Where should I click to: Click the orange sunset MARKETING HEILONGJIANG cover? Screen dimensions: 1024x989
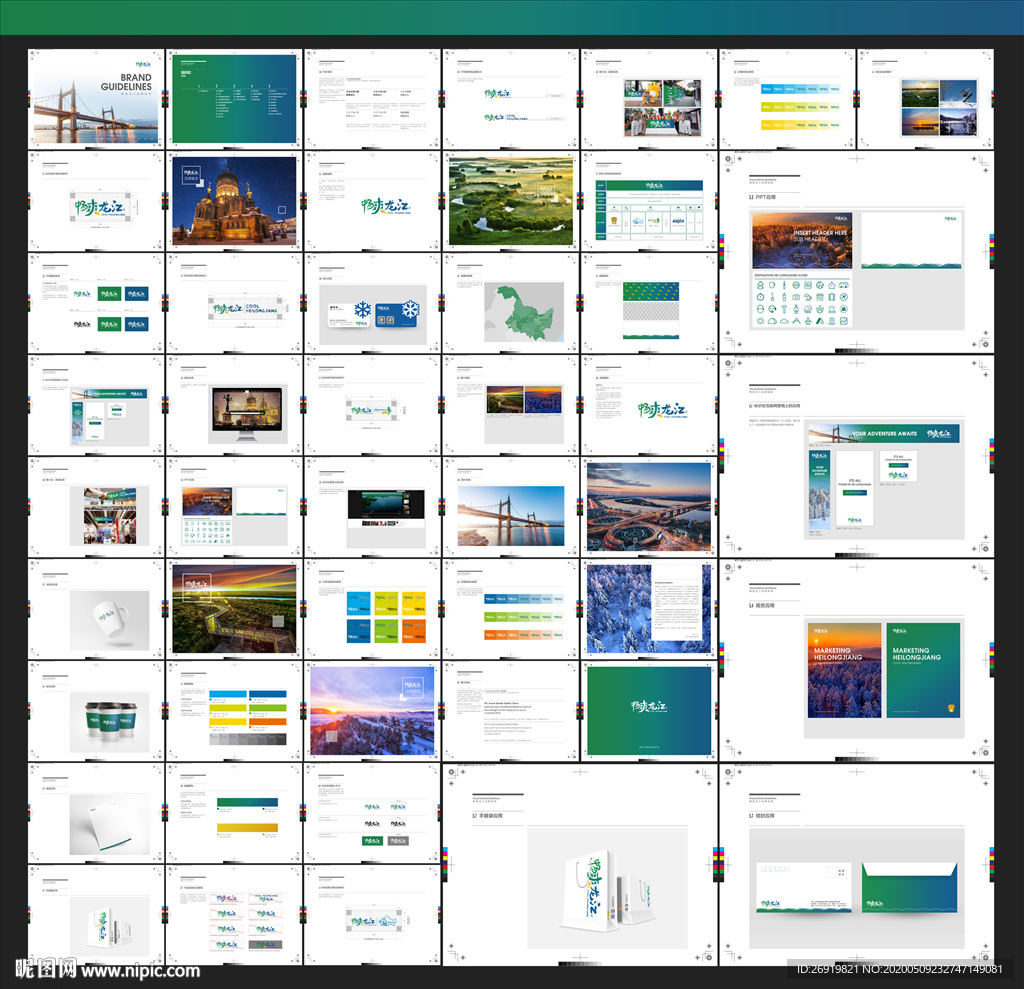(843, 669)
